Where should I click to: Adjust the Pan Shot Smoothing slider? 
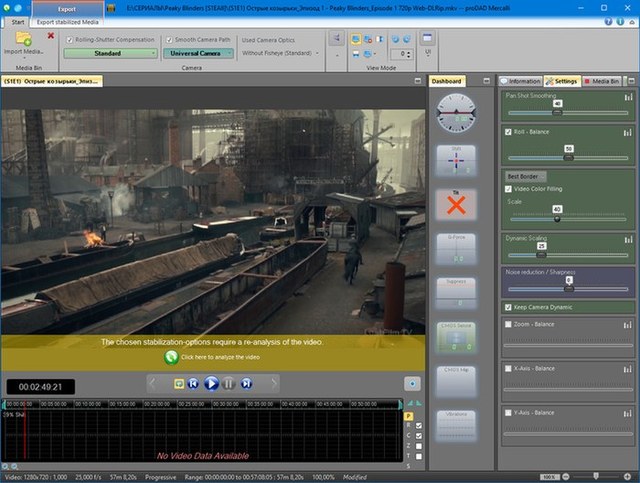[x=557, y=112]
